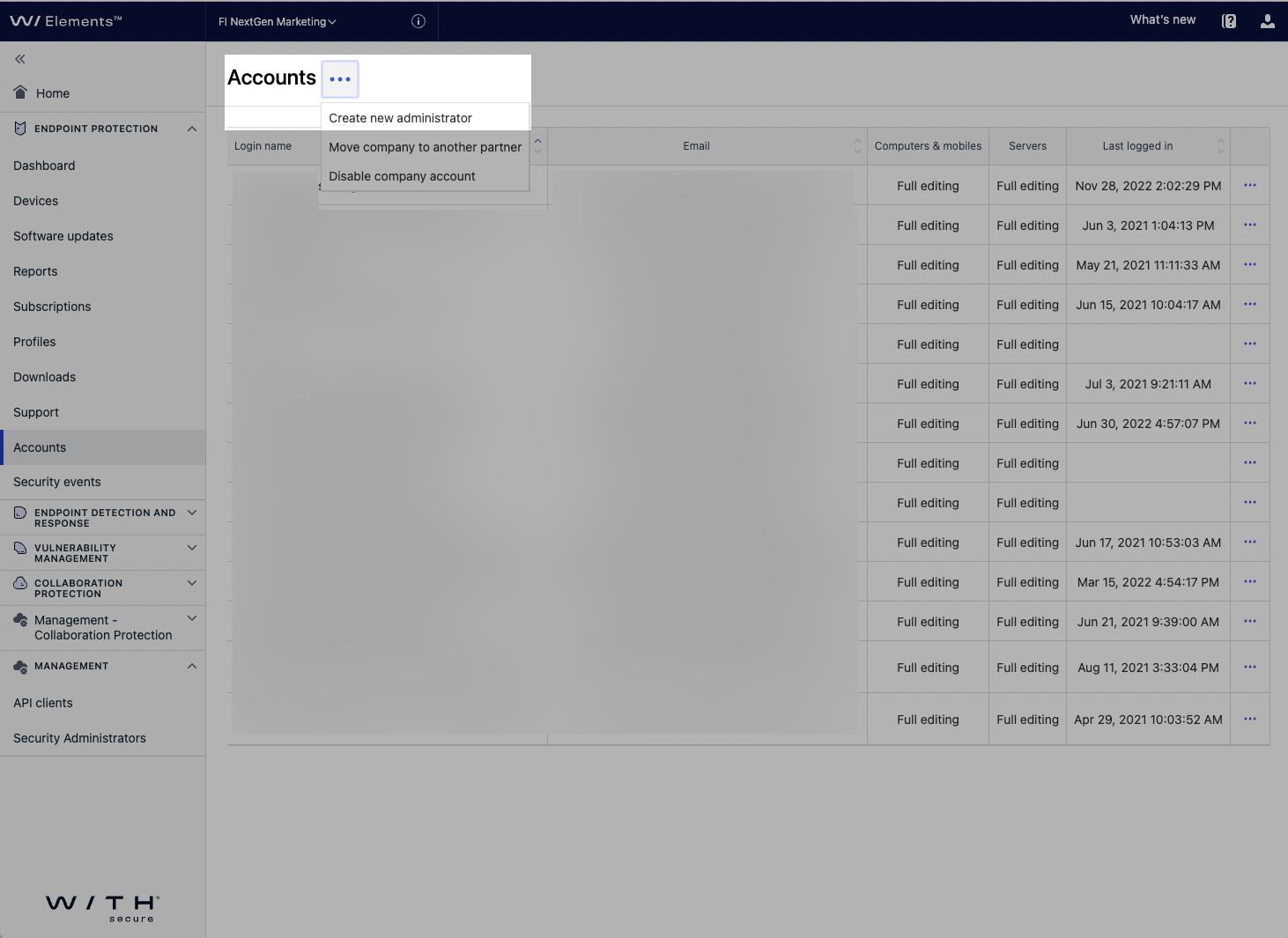
Task: Select Move company to another partner option
Action: [425, 147]
